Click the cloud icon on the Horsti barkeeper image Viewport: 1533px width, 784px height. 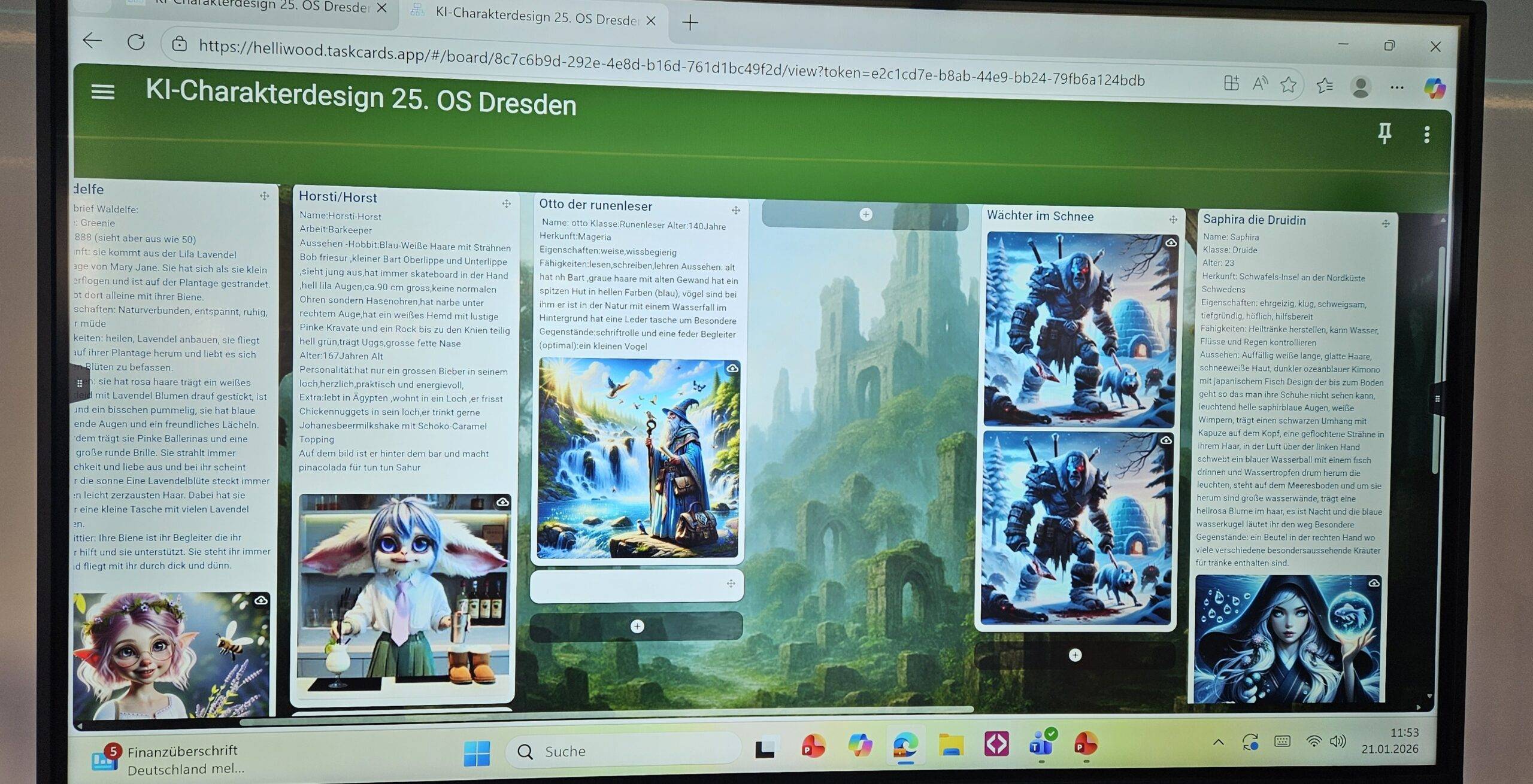coord(502,502)
